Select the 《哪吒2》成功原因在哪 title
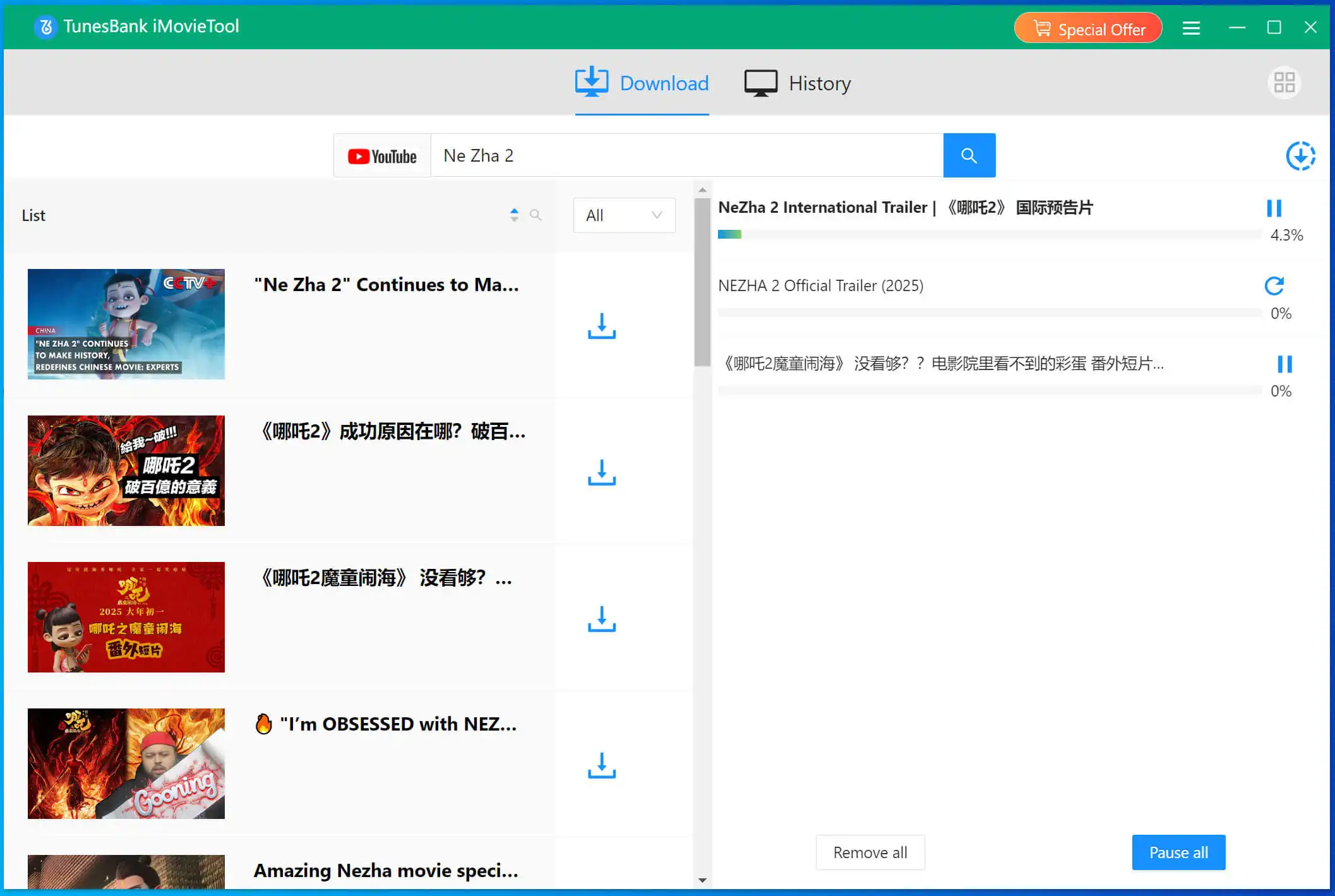1335x896 pixels. click(392, 431)
